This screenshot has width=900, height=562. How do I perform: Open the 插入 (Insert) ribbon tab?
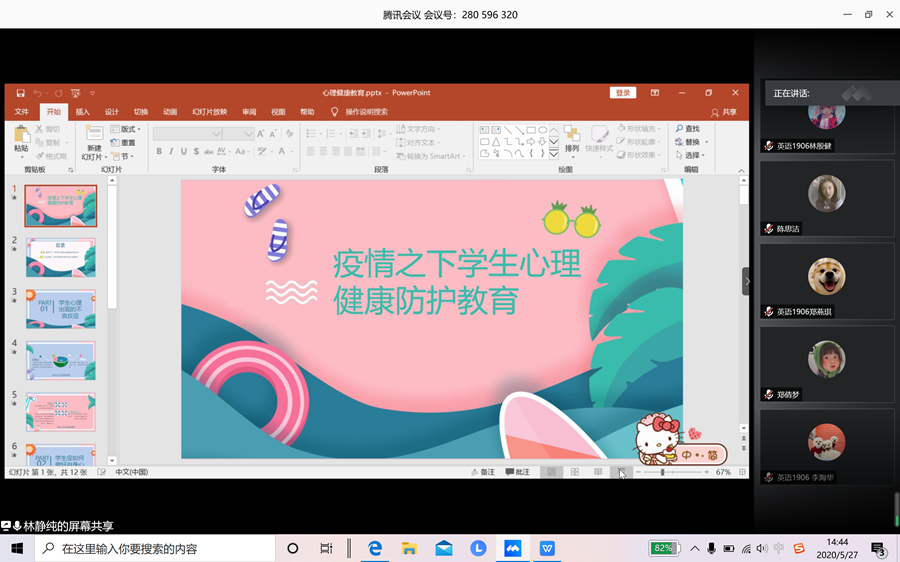82,112
